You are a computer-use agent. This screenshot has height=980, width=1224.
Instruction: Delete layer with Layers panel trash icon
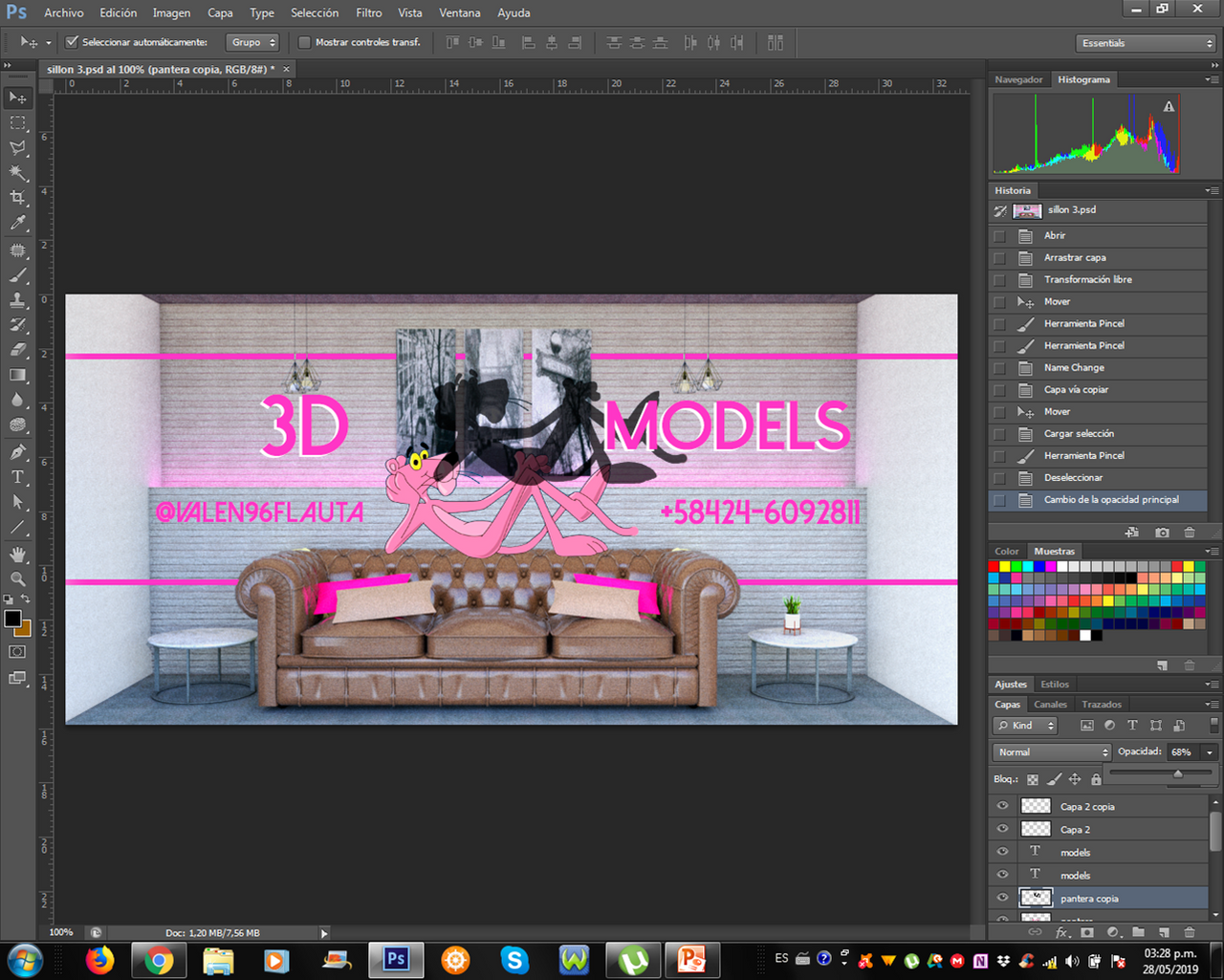pyautogui.click(x=1190, y=932)
